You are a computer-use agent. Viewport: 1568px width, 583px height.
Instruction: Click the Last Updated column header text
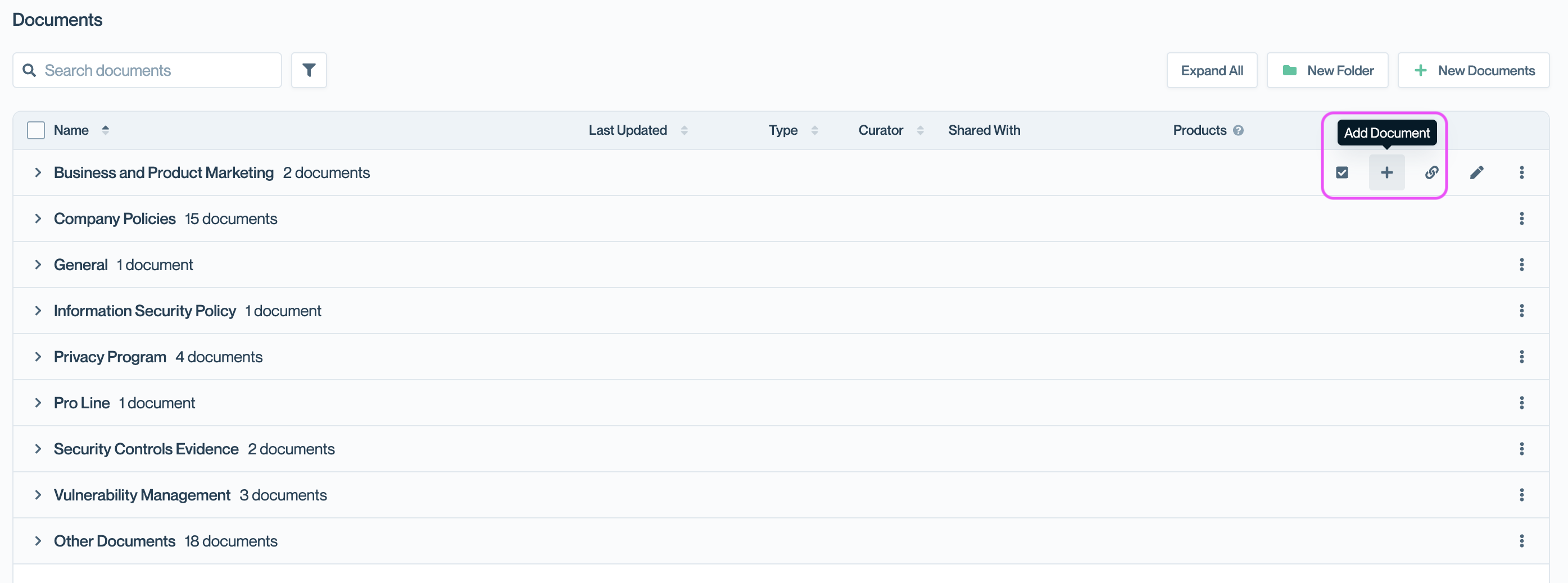point(628,130)
